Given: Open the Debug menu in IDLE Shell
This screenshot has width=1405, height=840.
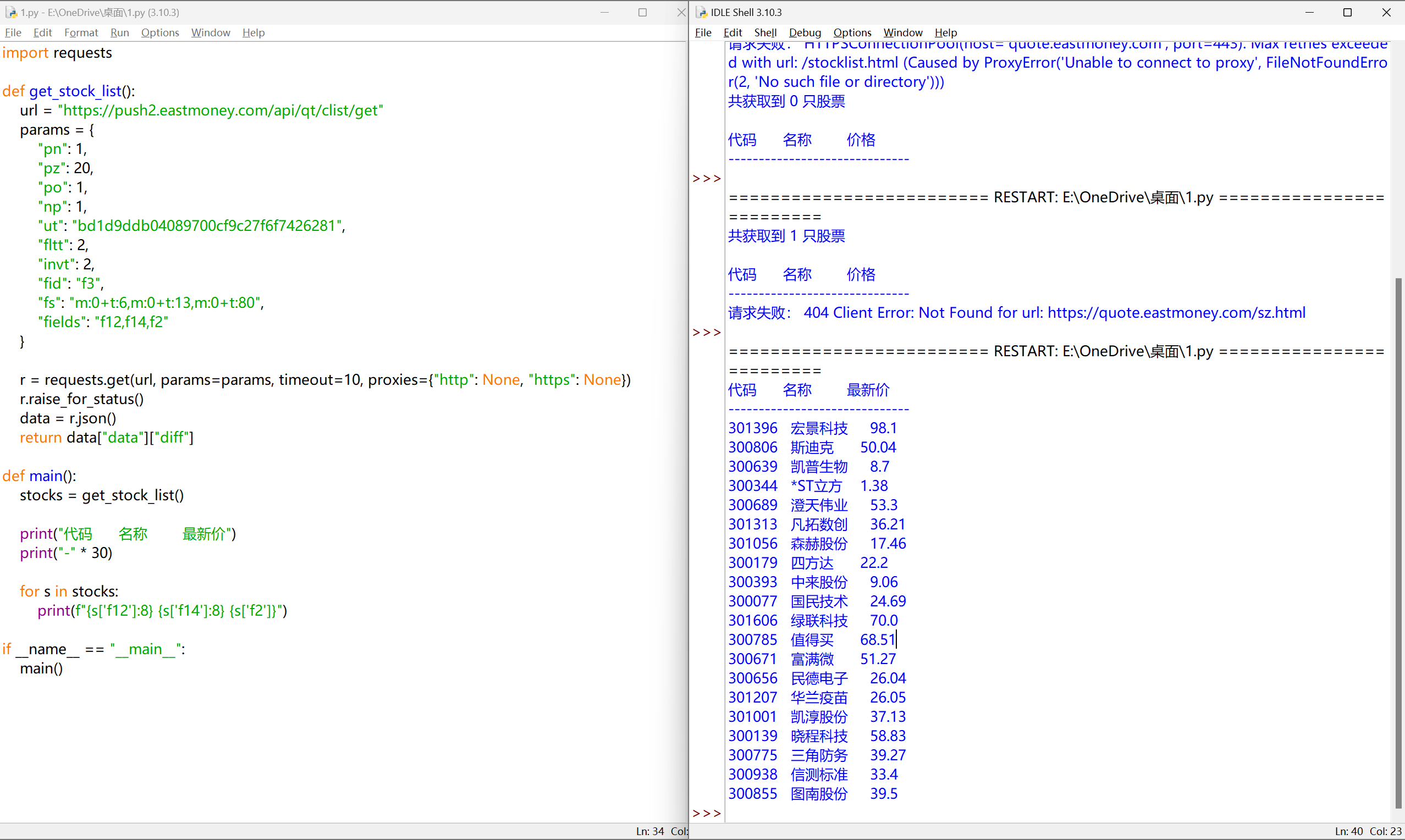Looking at the screenshot, I should click(805, 32).
